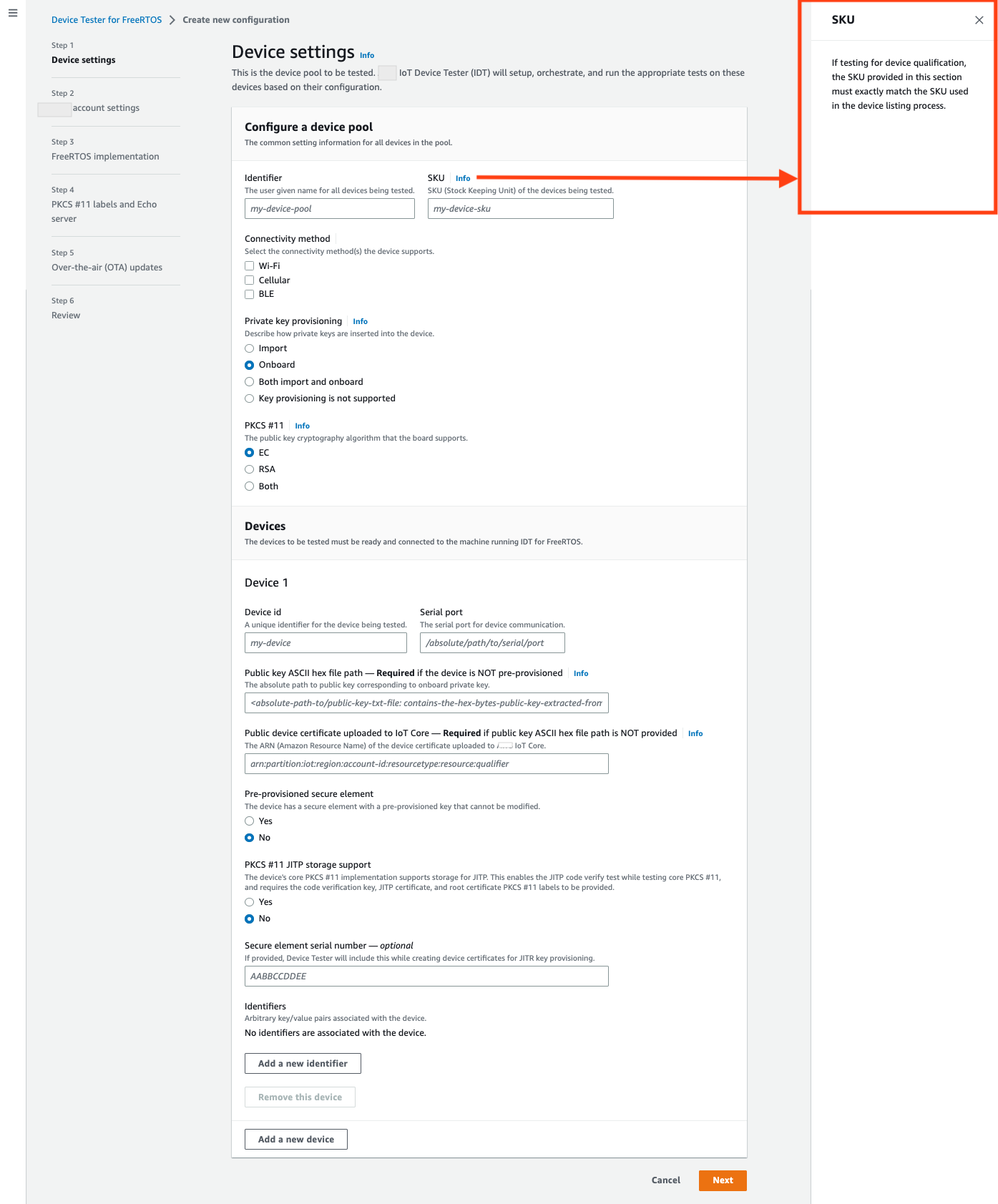998x1204 pixels.
Task: Open the hamburger navigation menu
Action: coord(13,13)
